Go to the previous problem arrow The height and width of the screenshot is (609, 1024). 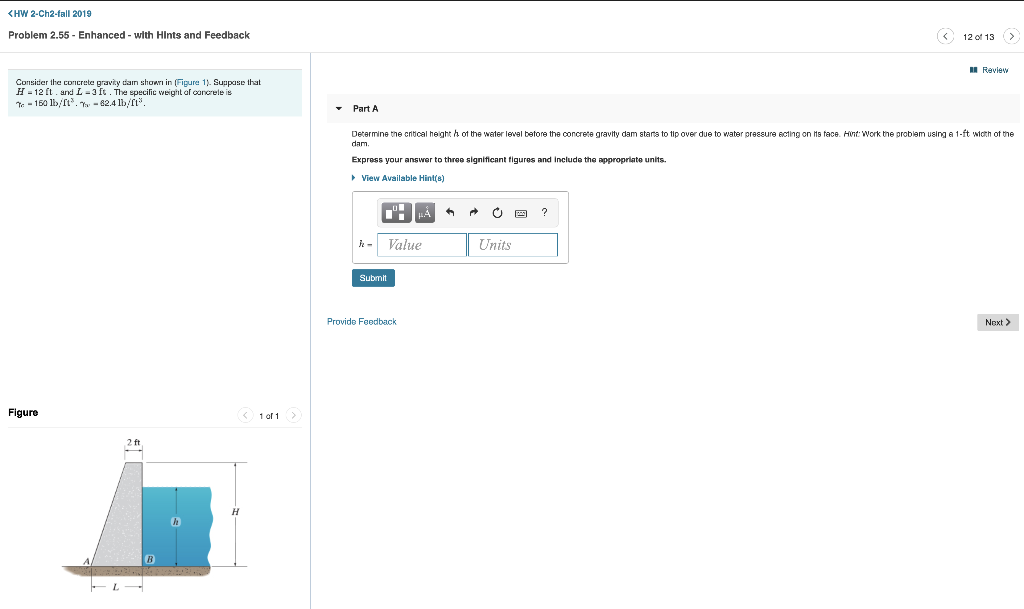[945, 37]
